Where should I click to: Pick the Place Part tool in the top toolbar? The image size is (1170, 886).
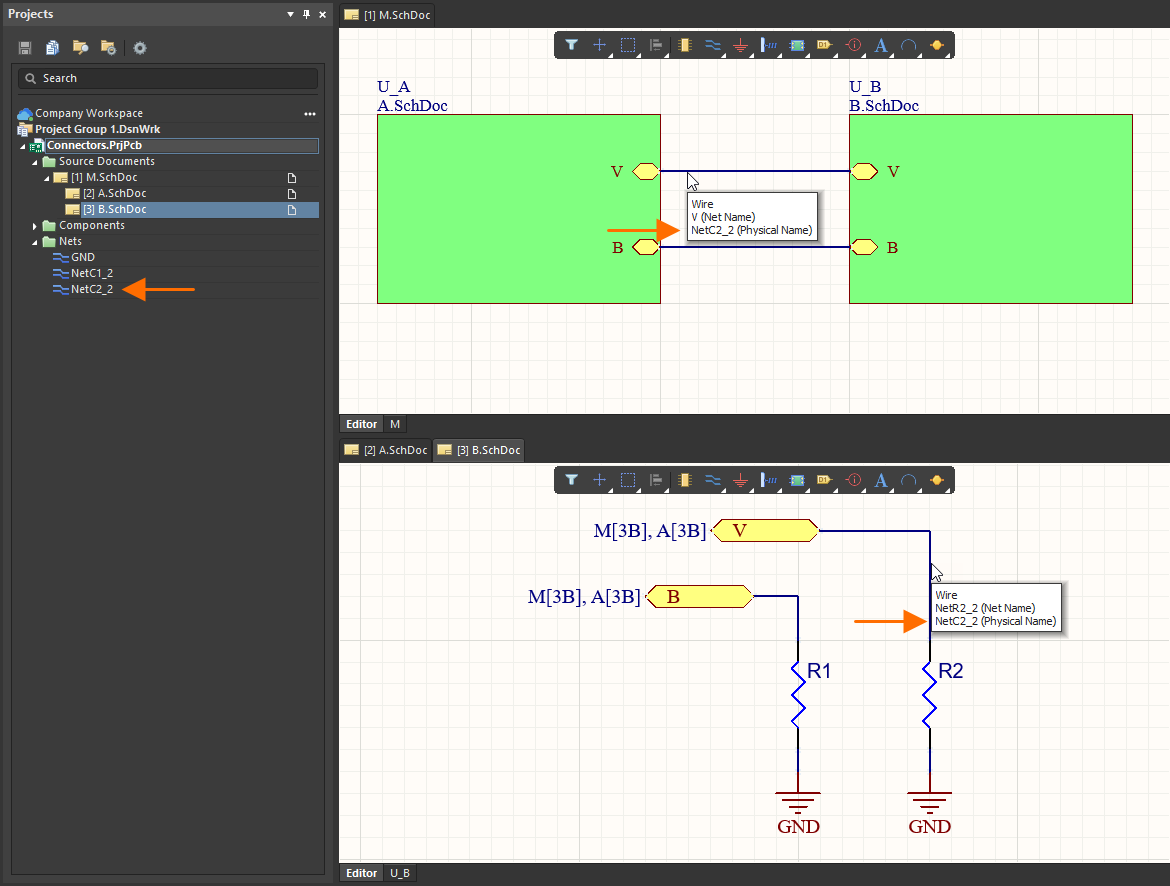click(685, 45)
